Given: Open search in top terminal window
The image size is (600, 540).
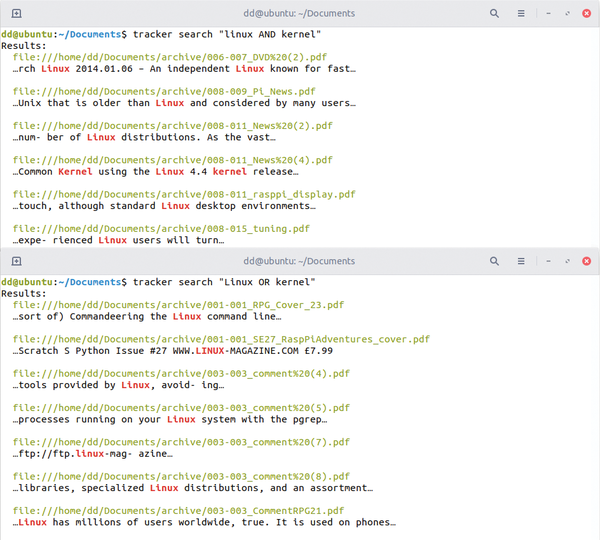Looking at the screenshot, I should 494,13.
